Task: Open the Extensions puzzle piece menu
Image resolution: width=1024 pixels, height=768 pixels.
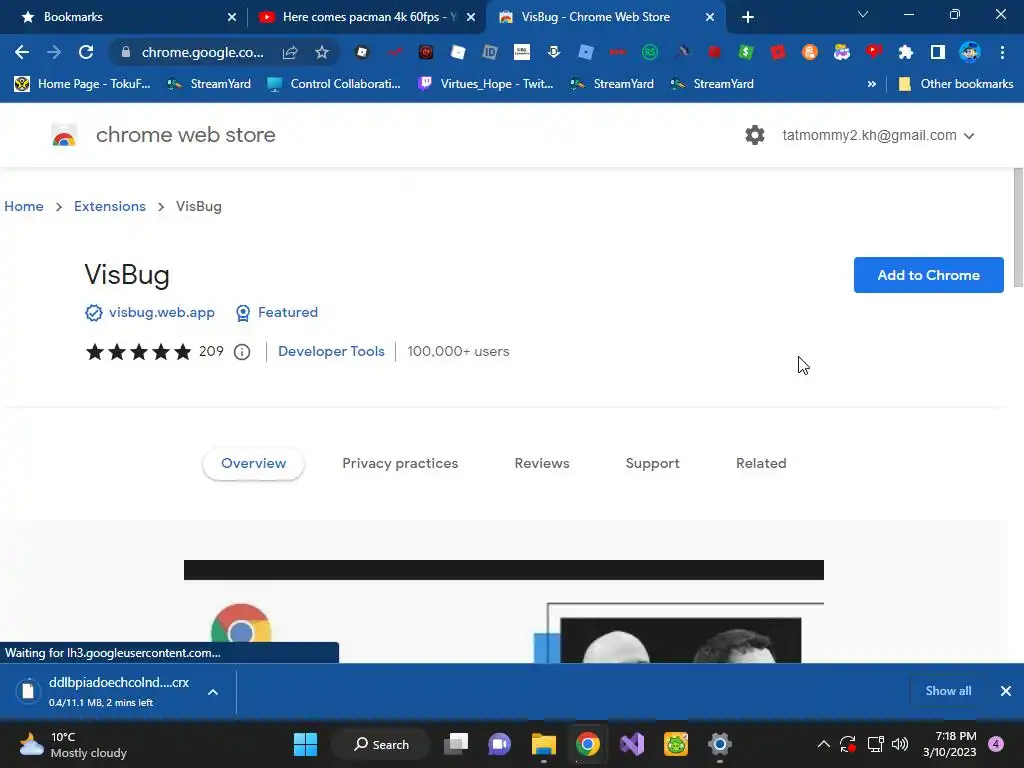Action: click(906, 52)
